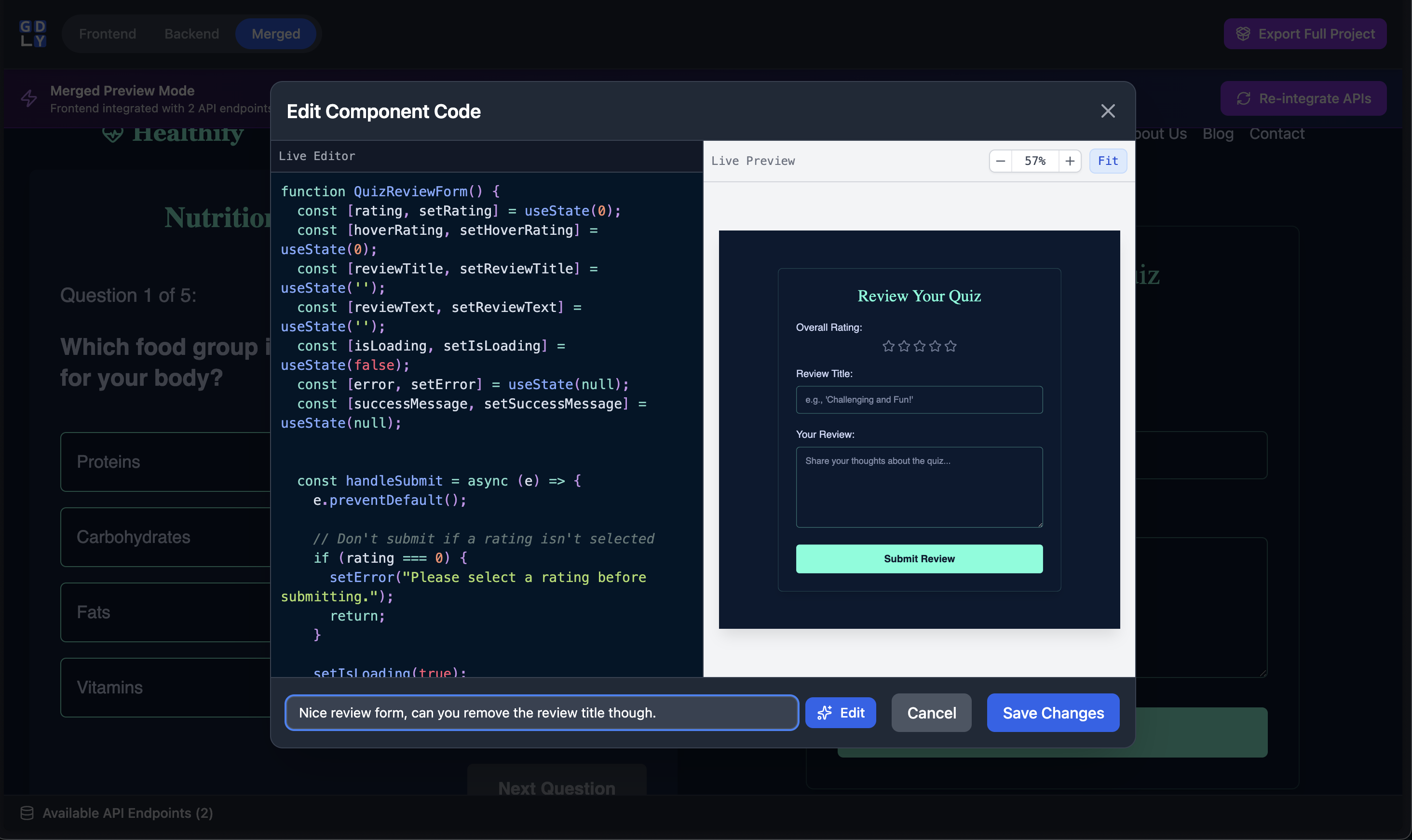Click the zoom in plus icon
The height and width of the screenshot is (840, 1412).
1069,162
